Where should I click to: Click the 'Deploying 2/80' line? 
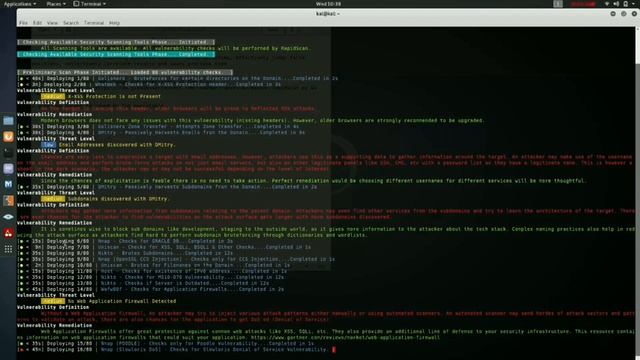coord(149,84)
